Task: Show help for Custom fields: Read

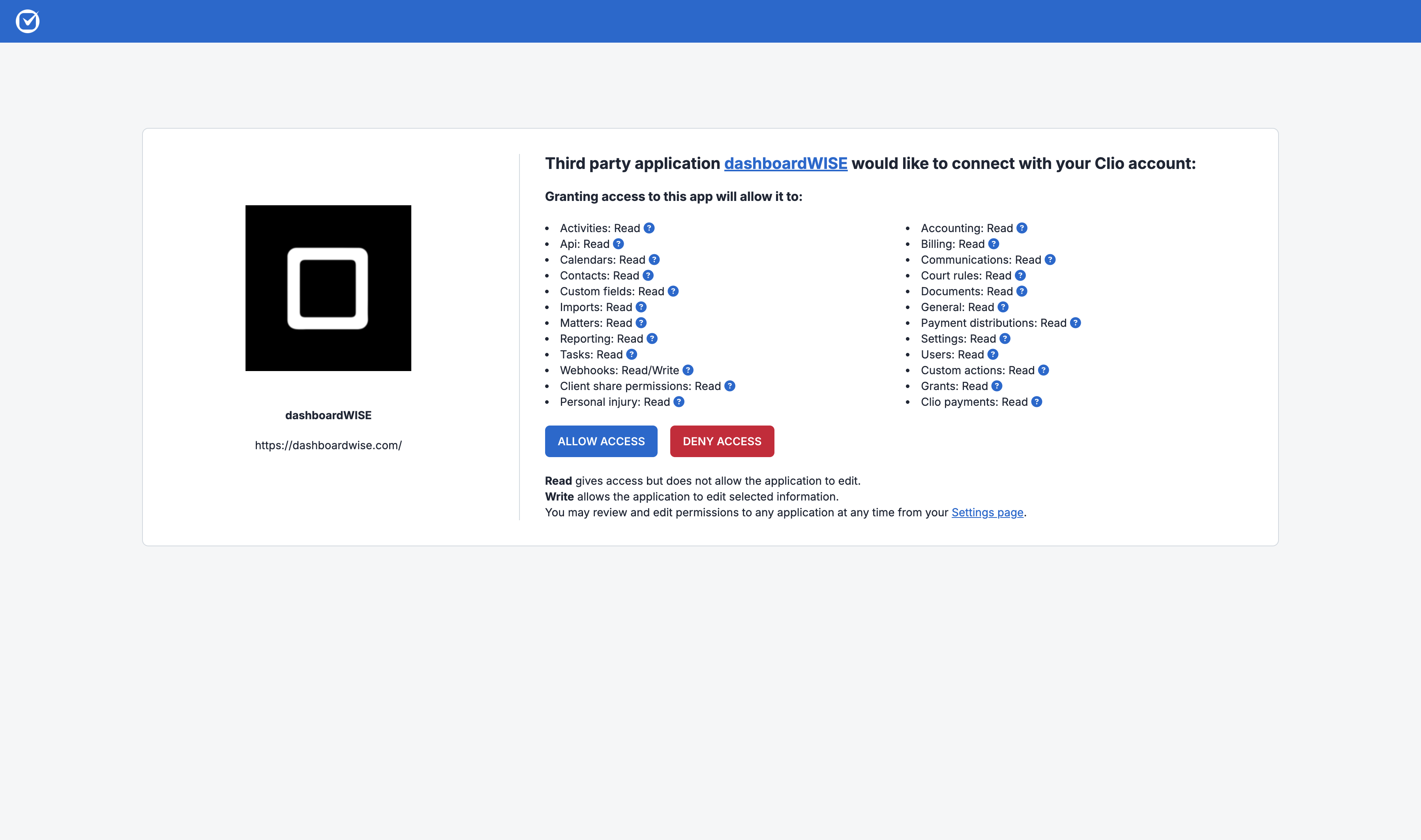Action: [x=673, y=291]
